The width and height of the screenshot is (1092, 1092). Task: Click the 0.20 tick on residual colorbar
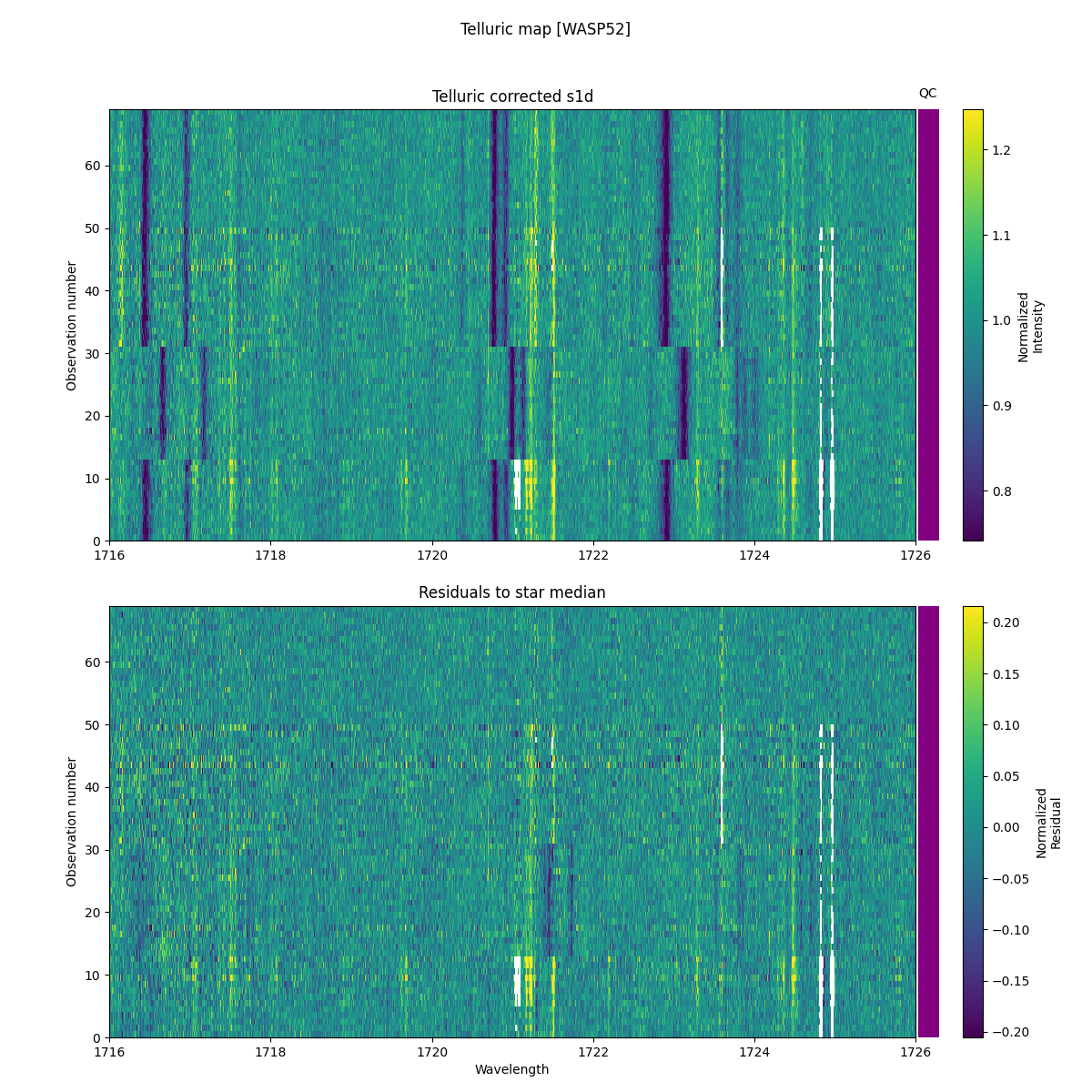[x=1004, y=622]
